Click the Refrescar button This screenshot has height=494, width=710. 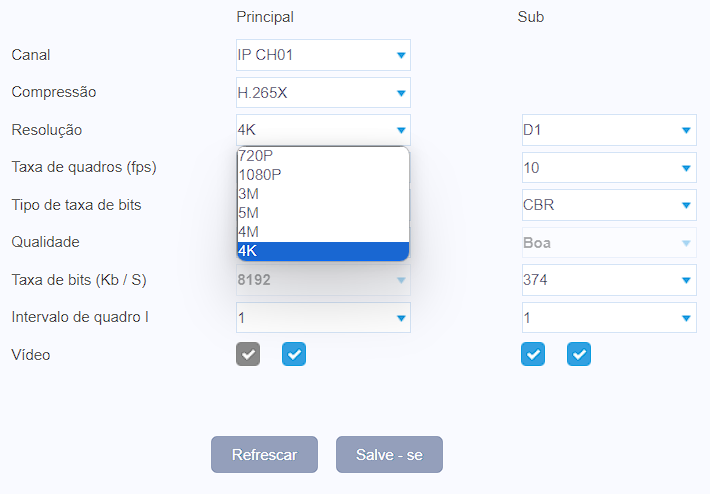[264, 455]
